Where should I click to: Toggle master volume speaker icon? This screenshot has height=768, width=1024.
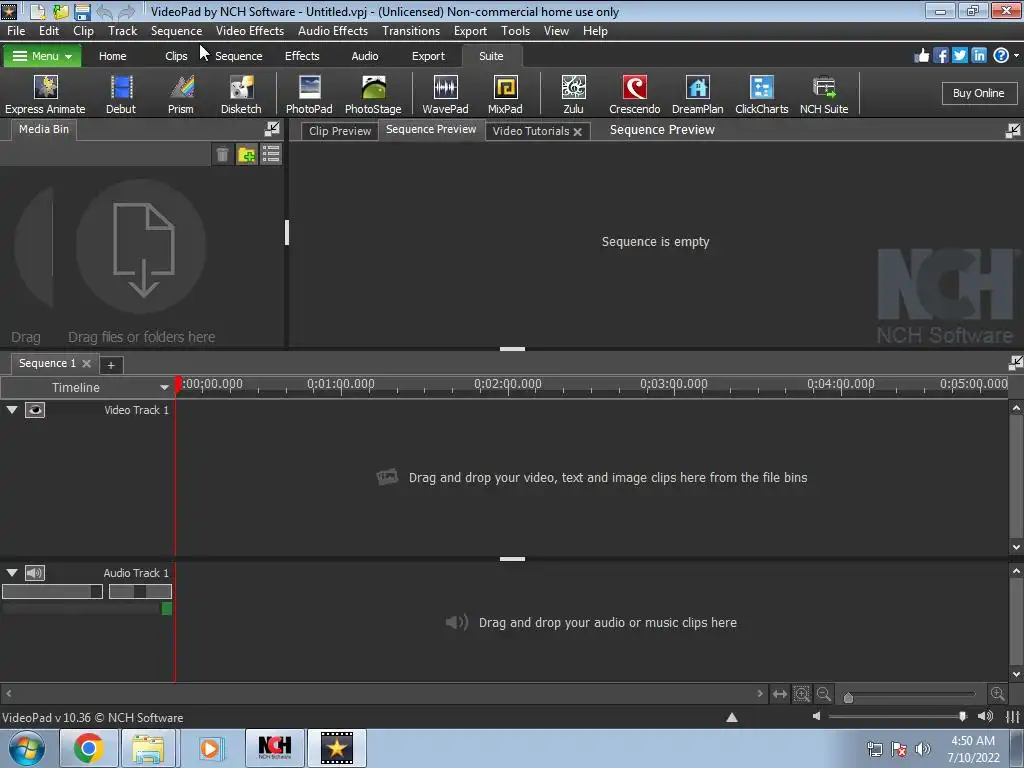tap(985, 717)
